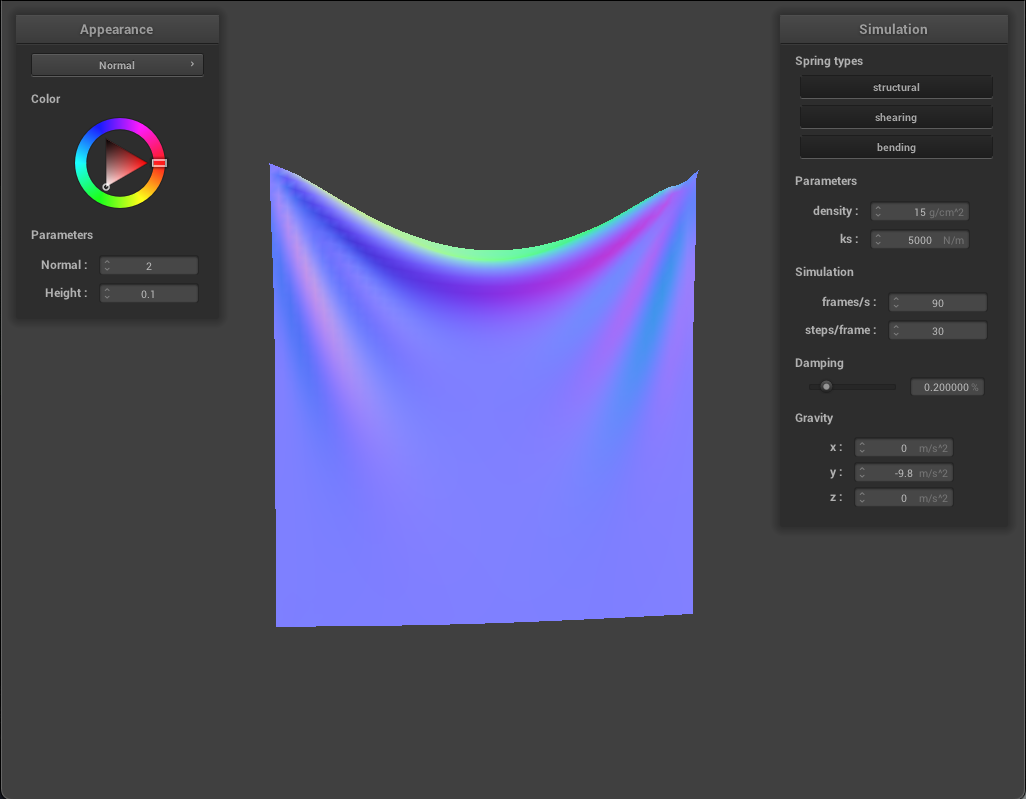Image resolution: width=1026 pixels, height=799 pixels.
Task: Click the ks spring constant field
Action: click(919, 240)
